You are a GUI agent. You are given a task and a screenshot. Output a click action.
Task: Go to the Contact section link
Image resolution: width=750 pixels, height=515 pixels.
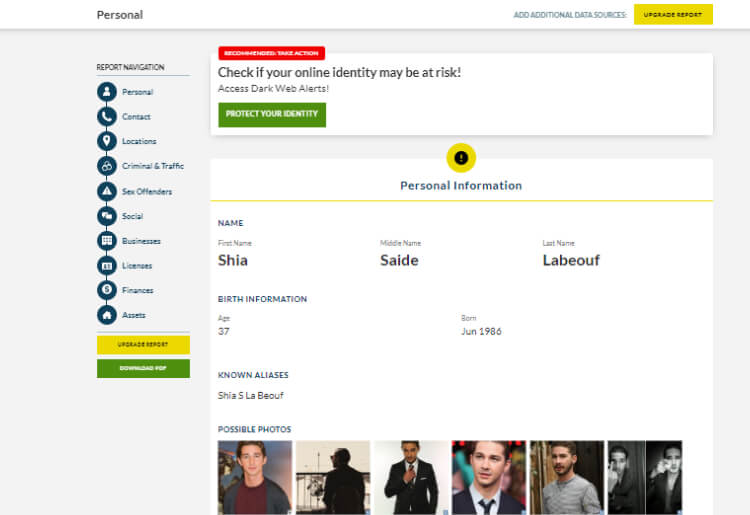coord(136,117)
